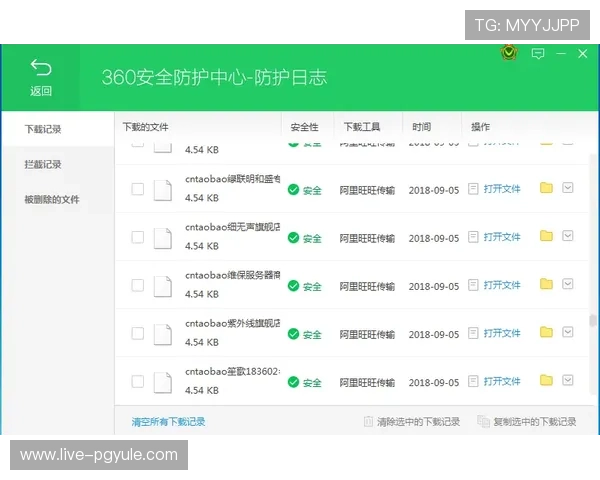Click the 返回 back arrow icon
This screenshot has height=480, width=600.
point(41,68)
